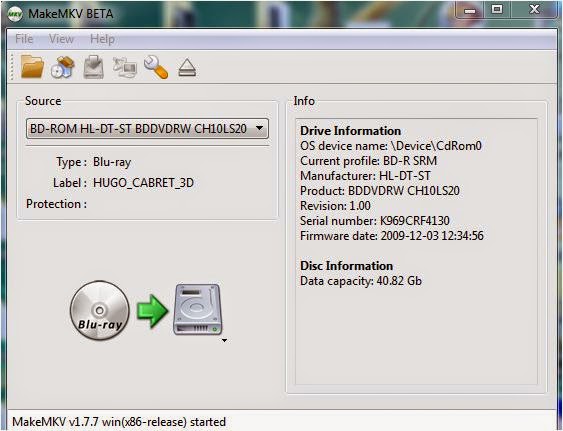Click the Drive Information heading

tap(350, 131)
